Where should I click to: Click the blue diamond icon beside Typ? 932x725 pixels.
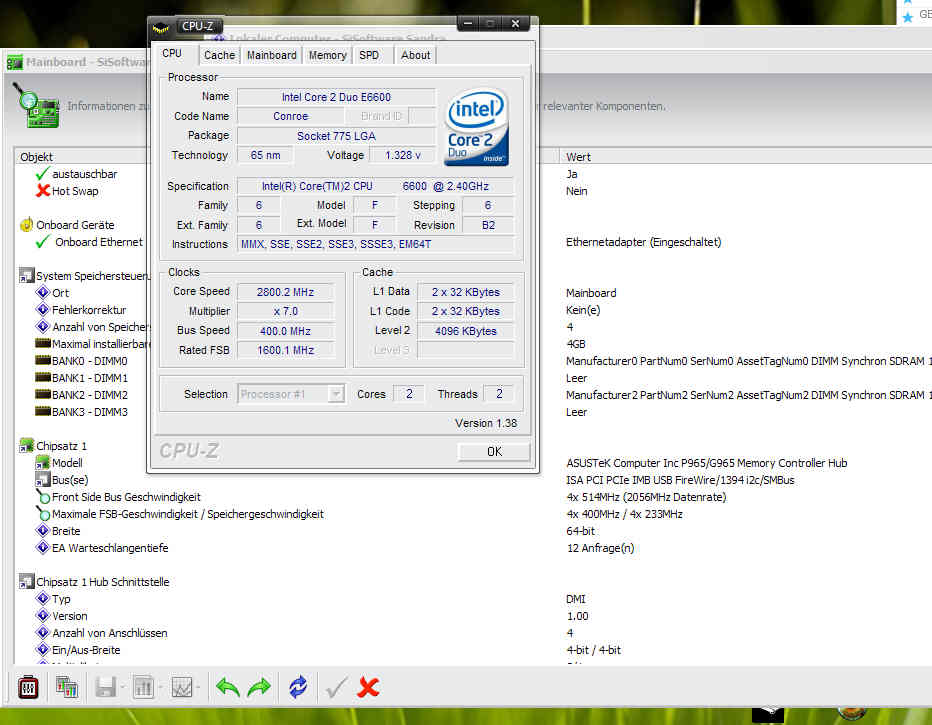click(x=43, y=598)
